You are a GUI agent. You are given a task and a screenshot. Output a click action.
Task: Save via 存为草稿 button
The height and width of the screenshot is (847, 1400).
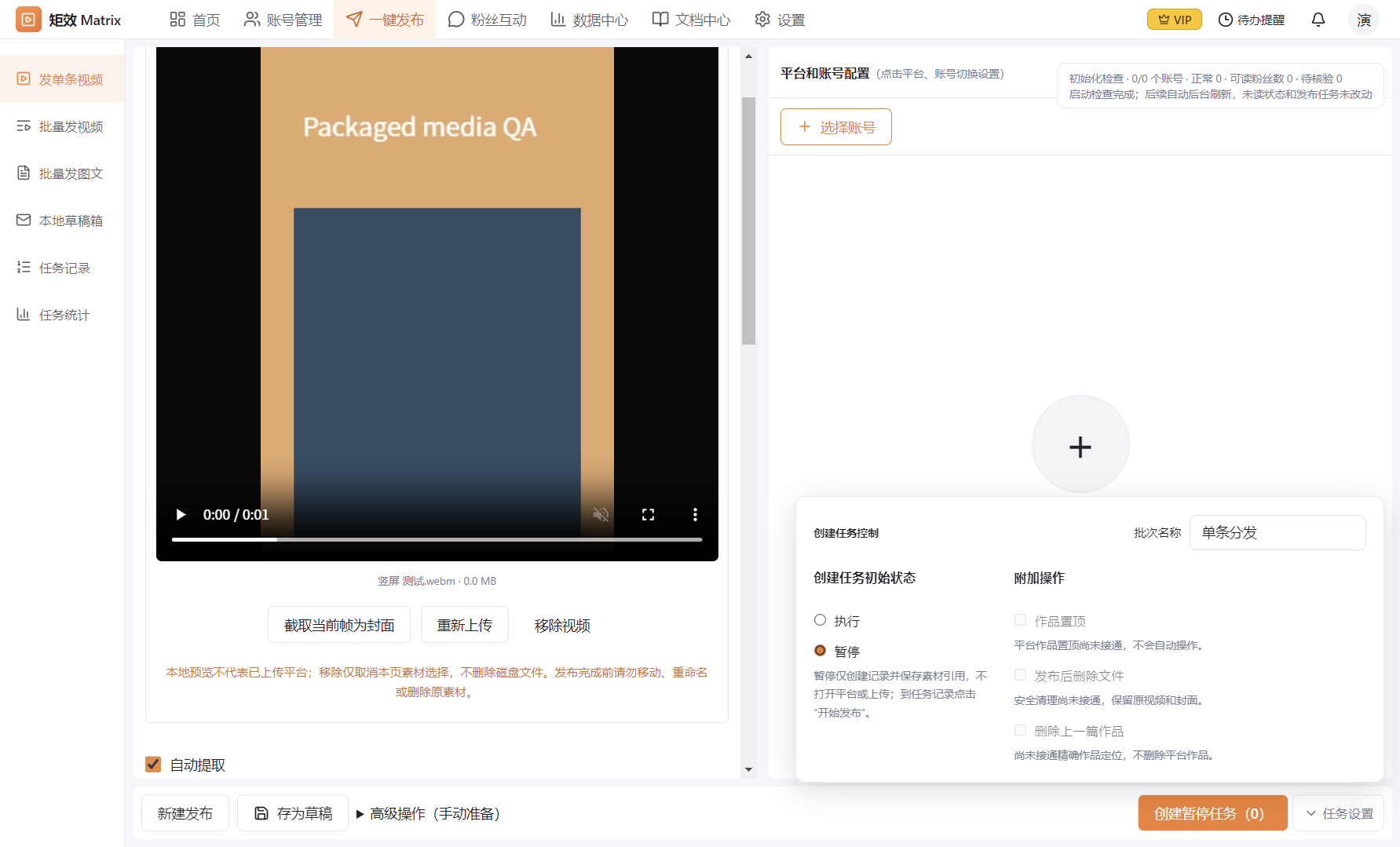point(293,813)
